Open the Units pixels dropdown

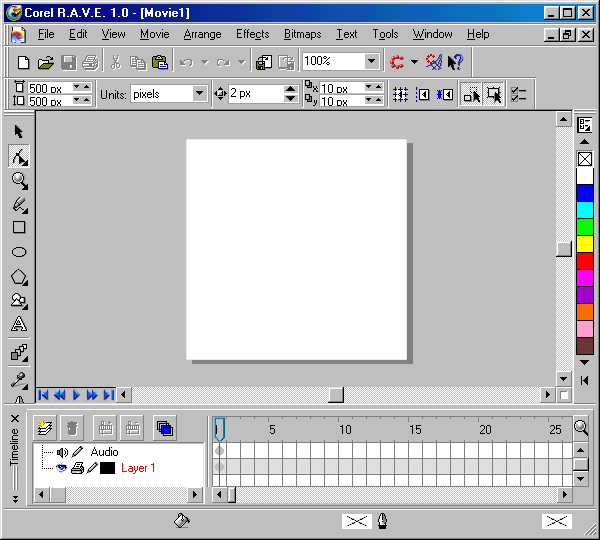click(x=199, y=94)
